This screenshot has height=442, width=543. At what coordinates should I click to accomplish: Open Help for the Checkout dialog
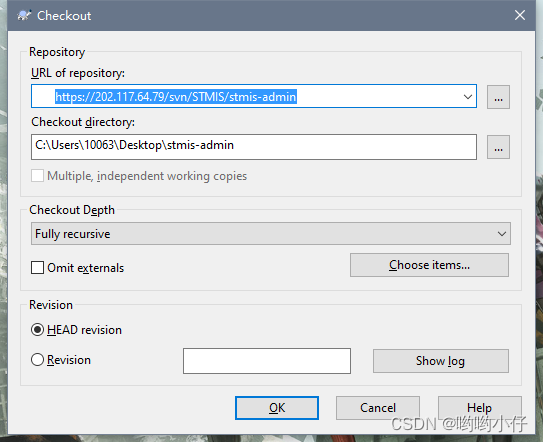(x=480, y=408)
